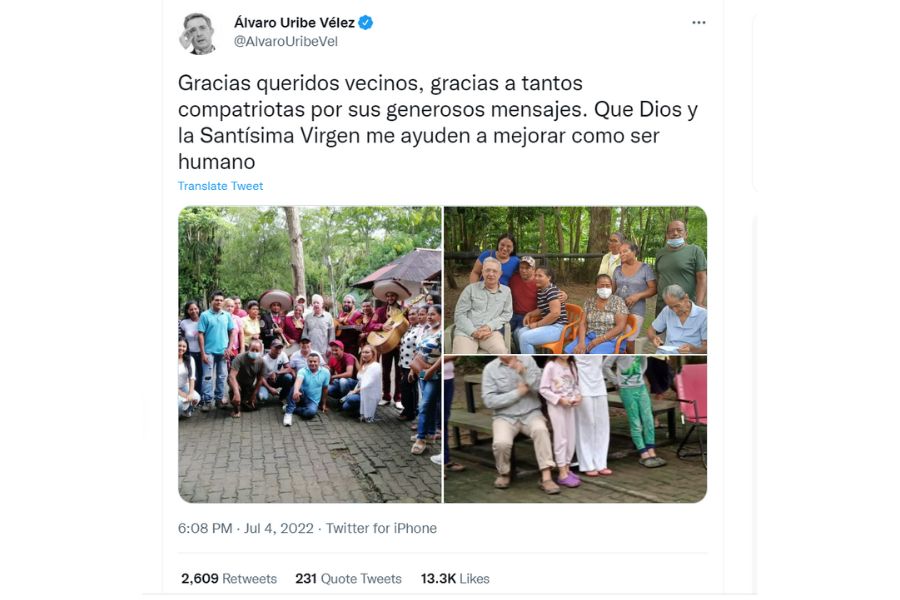Click Translate Tweet
Image resolution: width=900 pixels, height=600 pixels.
click(x=220, y=186)
